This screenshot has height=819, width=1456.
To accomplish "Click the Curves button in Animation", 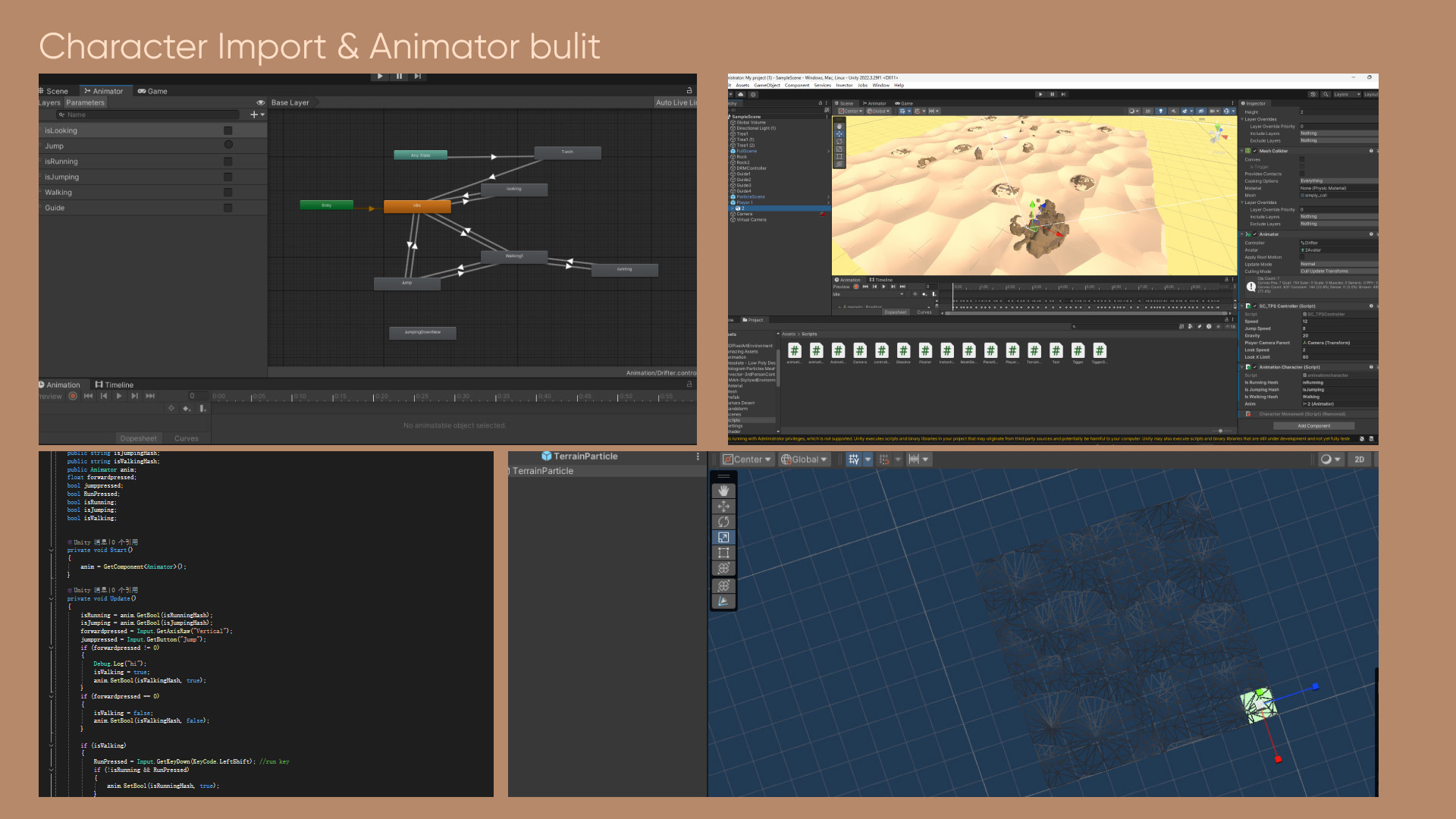I will tap(186, 438).
